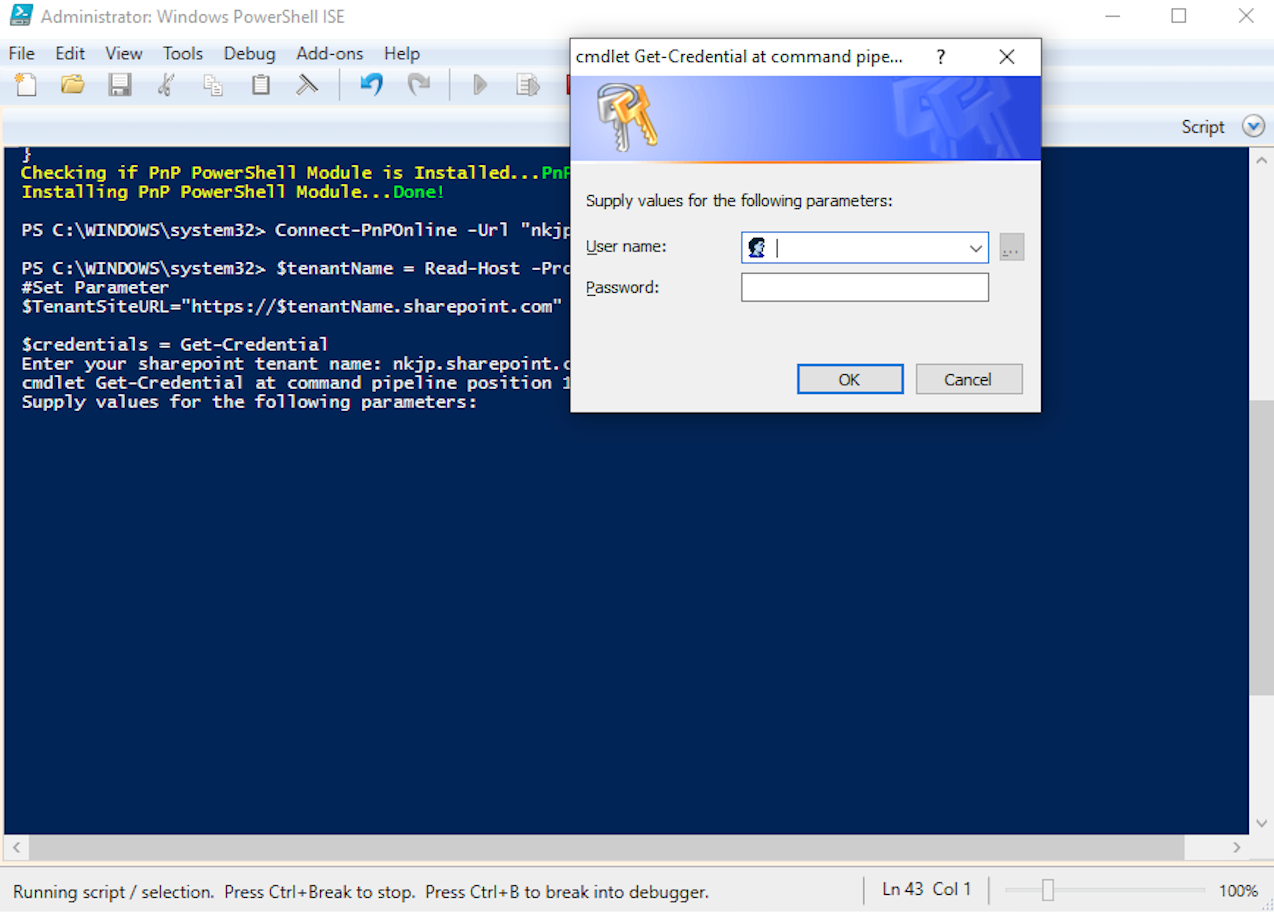The image size is (1274, 912).
Task: Click the New script toolbar icon
Action: click(25, 85)
